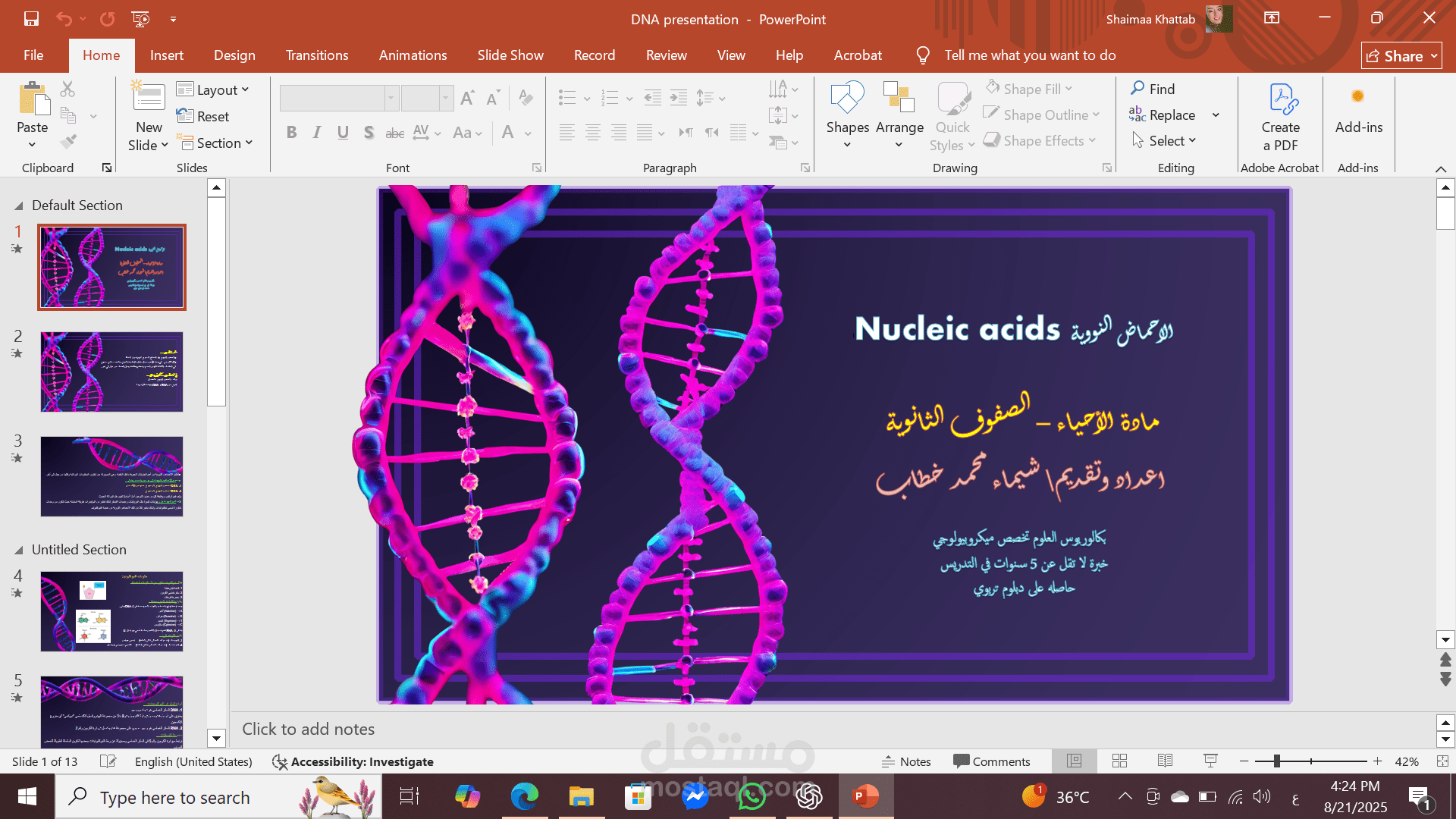The height and width of the screenshot is (819, 1456).
Task: Click Accessibility: Investigate status link
Action: click(x=353, y=761)
